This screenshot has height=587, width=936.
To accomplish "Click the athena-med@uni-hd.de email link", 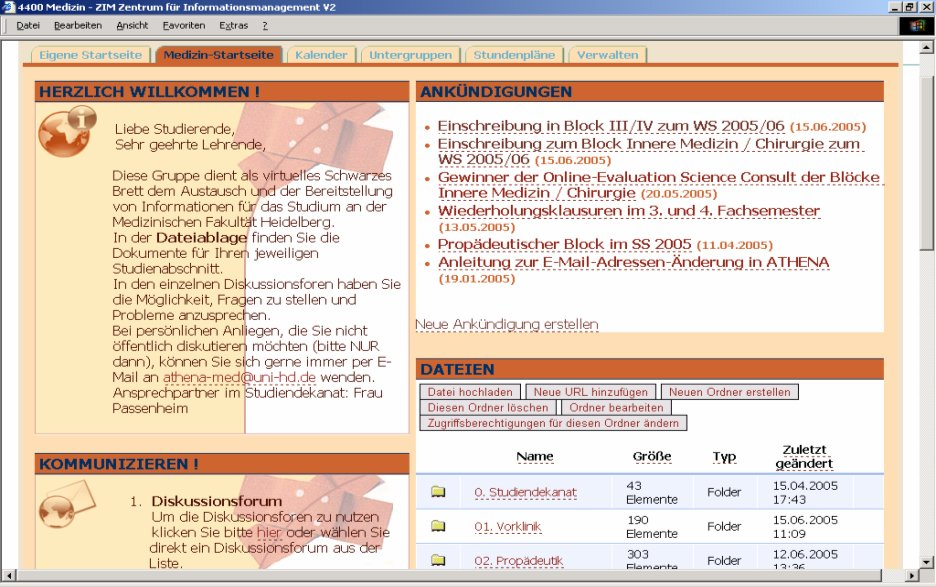I will (239, 378).
